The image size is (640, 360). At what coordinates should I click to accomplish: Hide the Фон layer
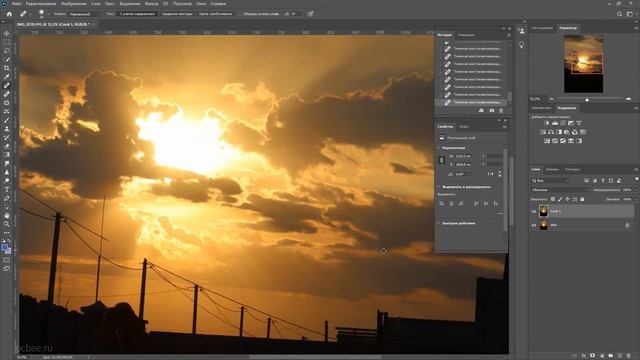[533, 225]
